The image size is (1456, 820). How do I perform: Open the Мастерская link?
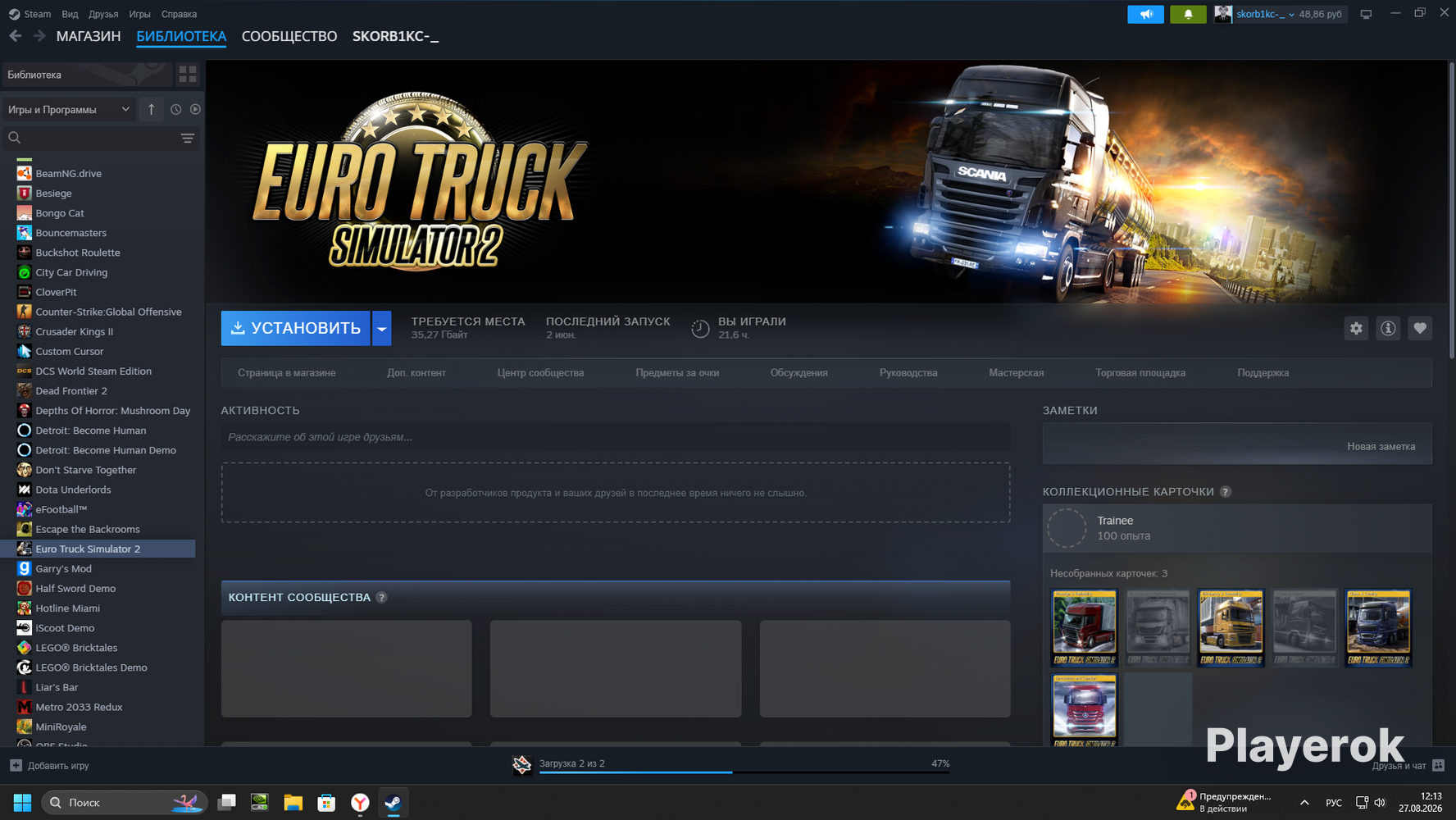click(x=1017, y=373)
